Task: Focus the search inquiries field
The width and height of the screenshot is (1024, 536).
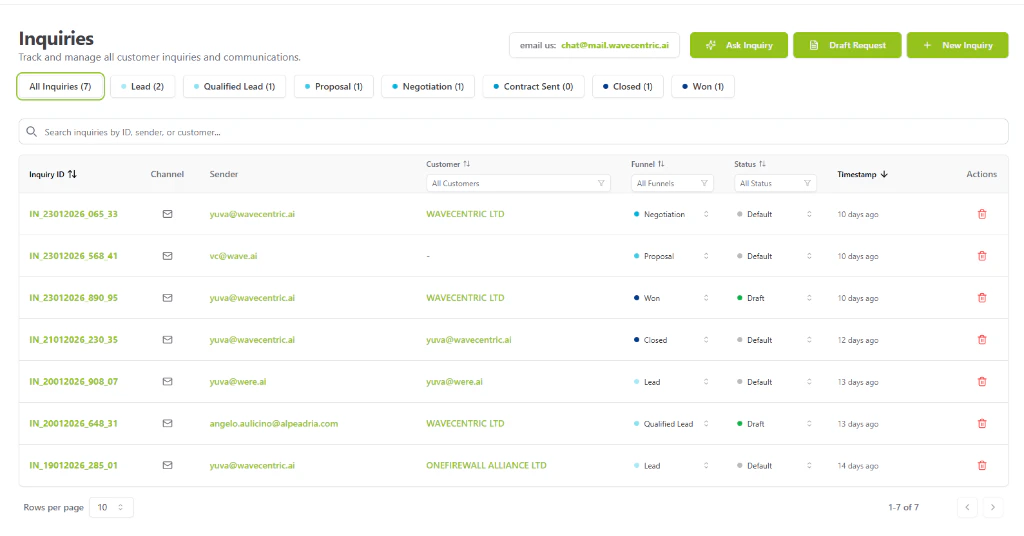Action: pyautogui.click(x=513, y=132)
